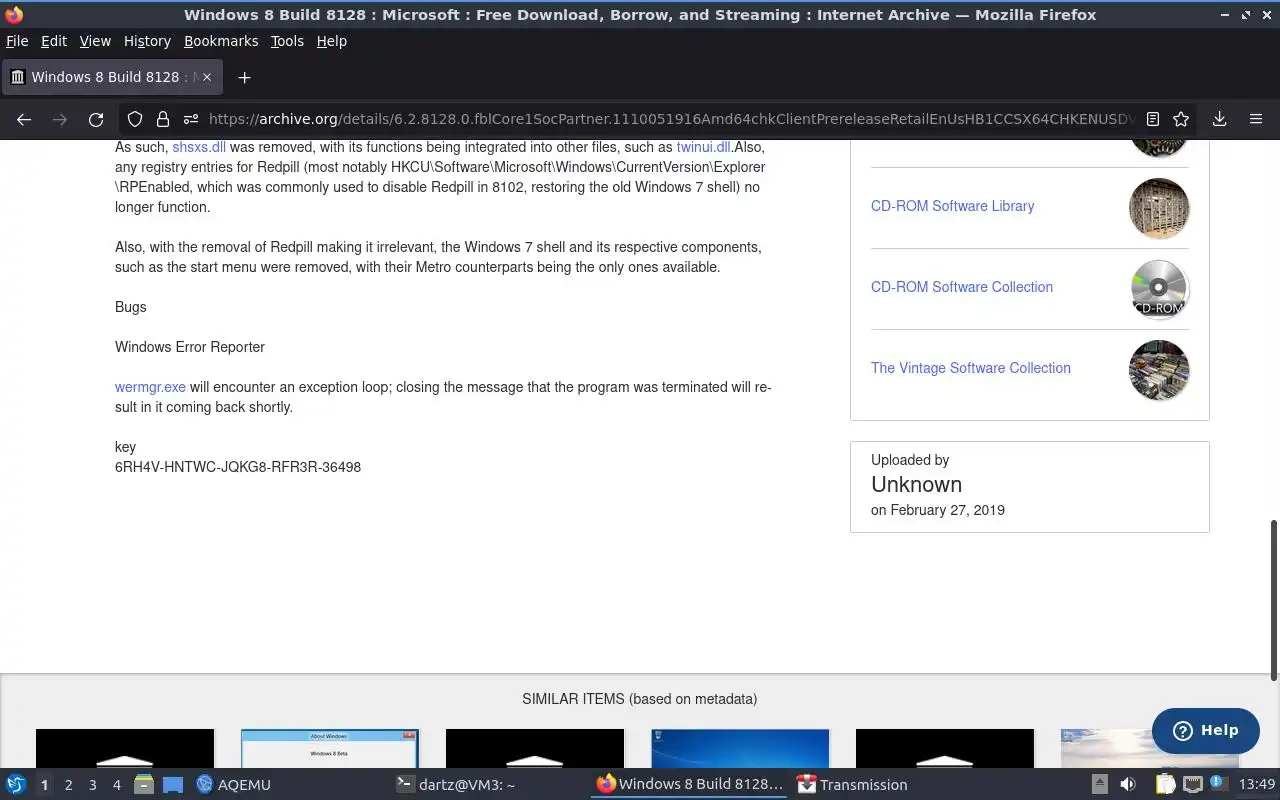Switch to Transmission taskbar window
1280x800 pixels.
pyautogui.click(x=853, y=785)
